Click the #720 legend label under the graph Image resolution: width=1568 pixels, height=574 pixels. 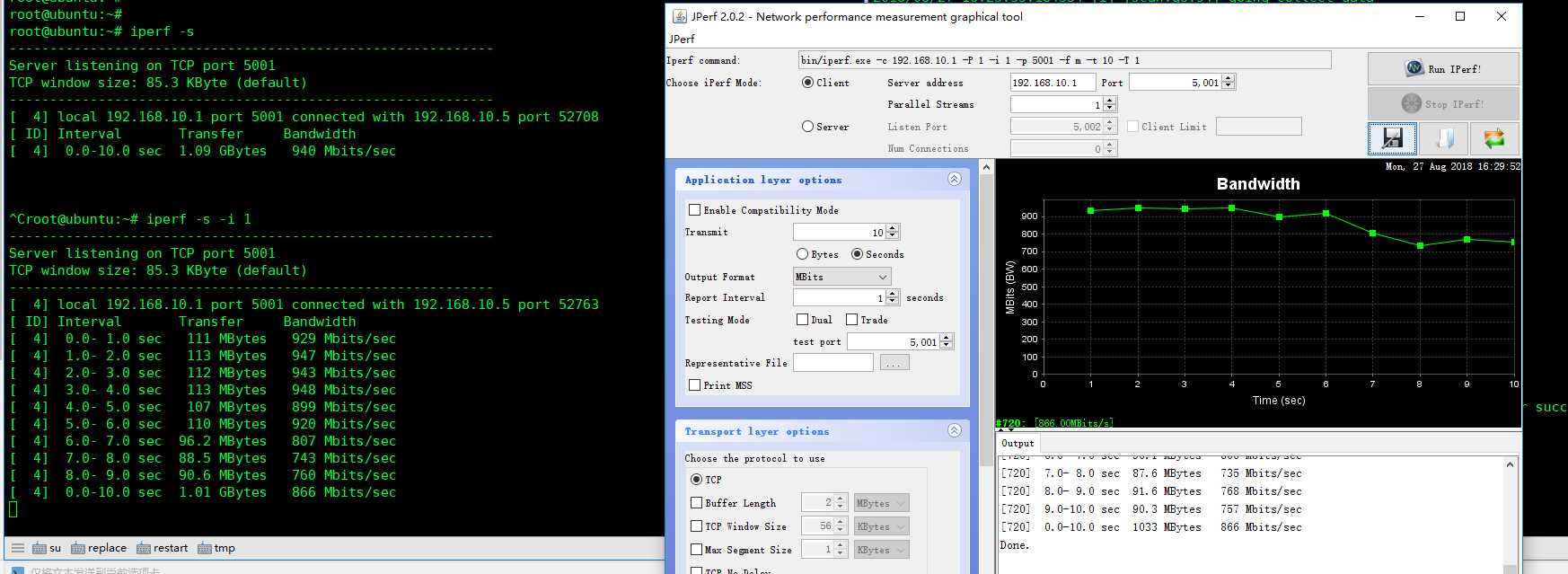(x=1054, y=423)
